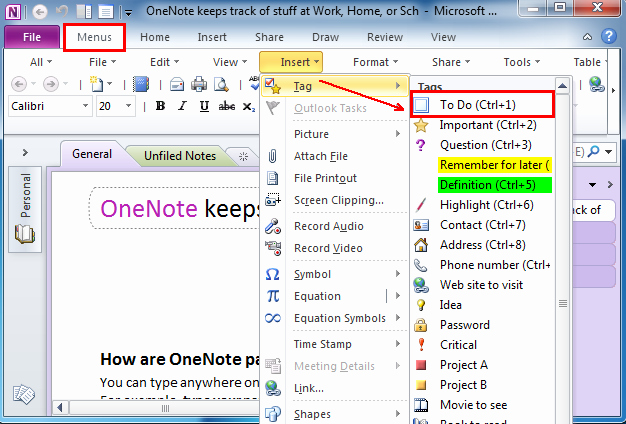Toggle Underline formatting
The image size is (626, 424).
tap(204, 106)
